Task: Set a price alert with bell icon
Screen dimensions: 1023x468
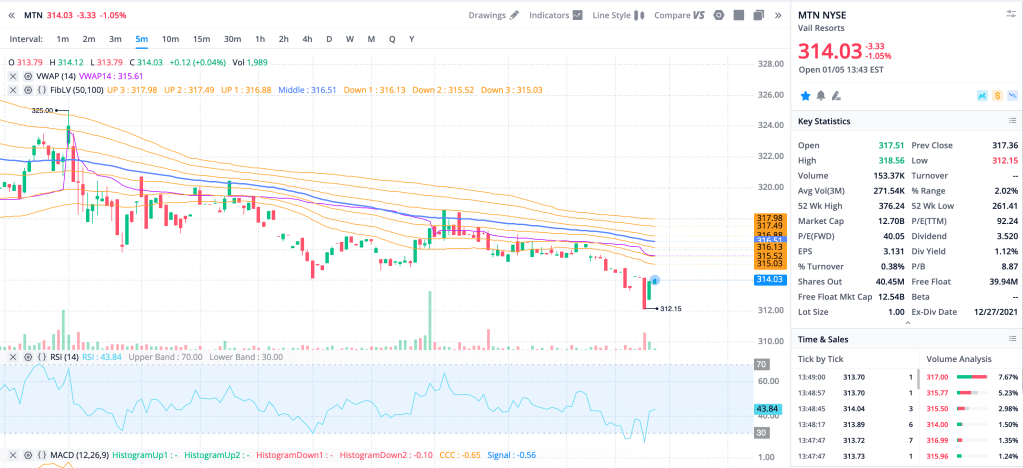Action: point(820,95)
